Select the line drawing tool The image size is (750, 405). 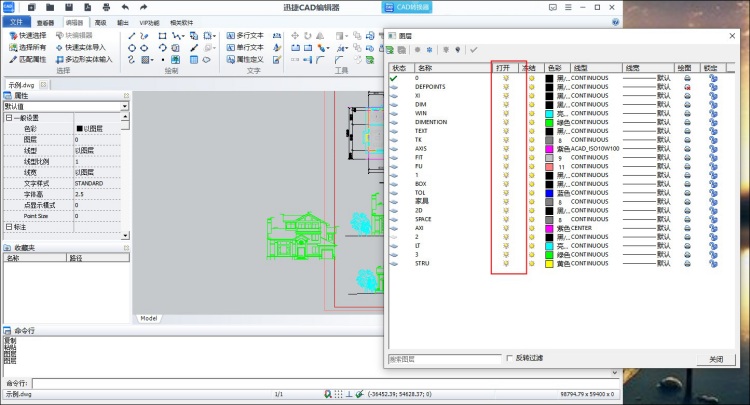(x=132, y=36)
